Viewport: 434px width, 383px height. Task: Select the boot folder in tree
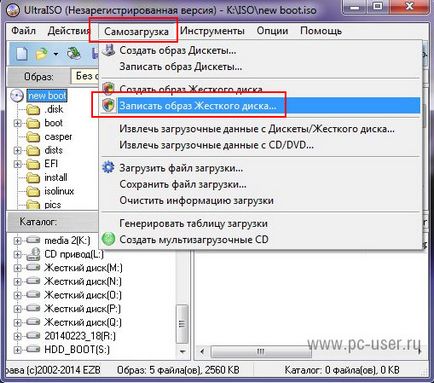[53, 123]
